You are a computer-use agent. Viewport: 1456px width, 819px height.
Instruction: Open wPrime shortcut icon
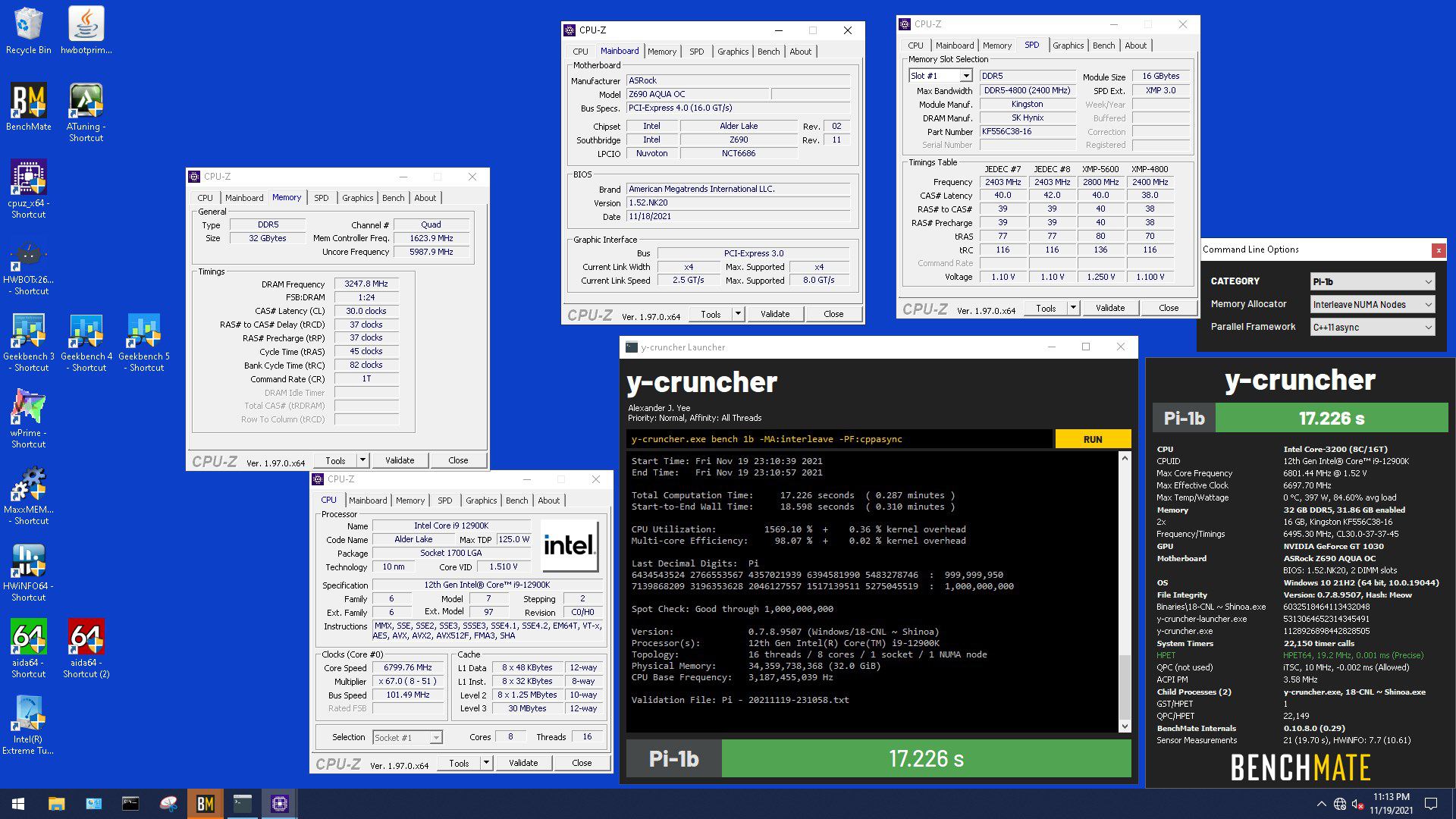pos(28,419)
